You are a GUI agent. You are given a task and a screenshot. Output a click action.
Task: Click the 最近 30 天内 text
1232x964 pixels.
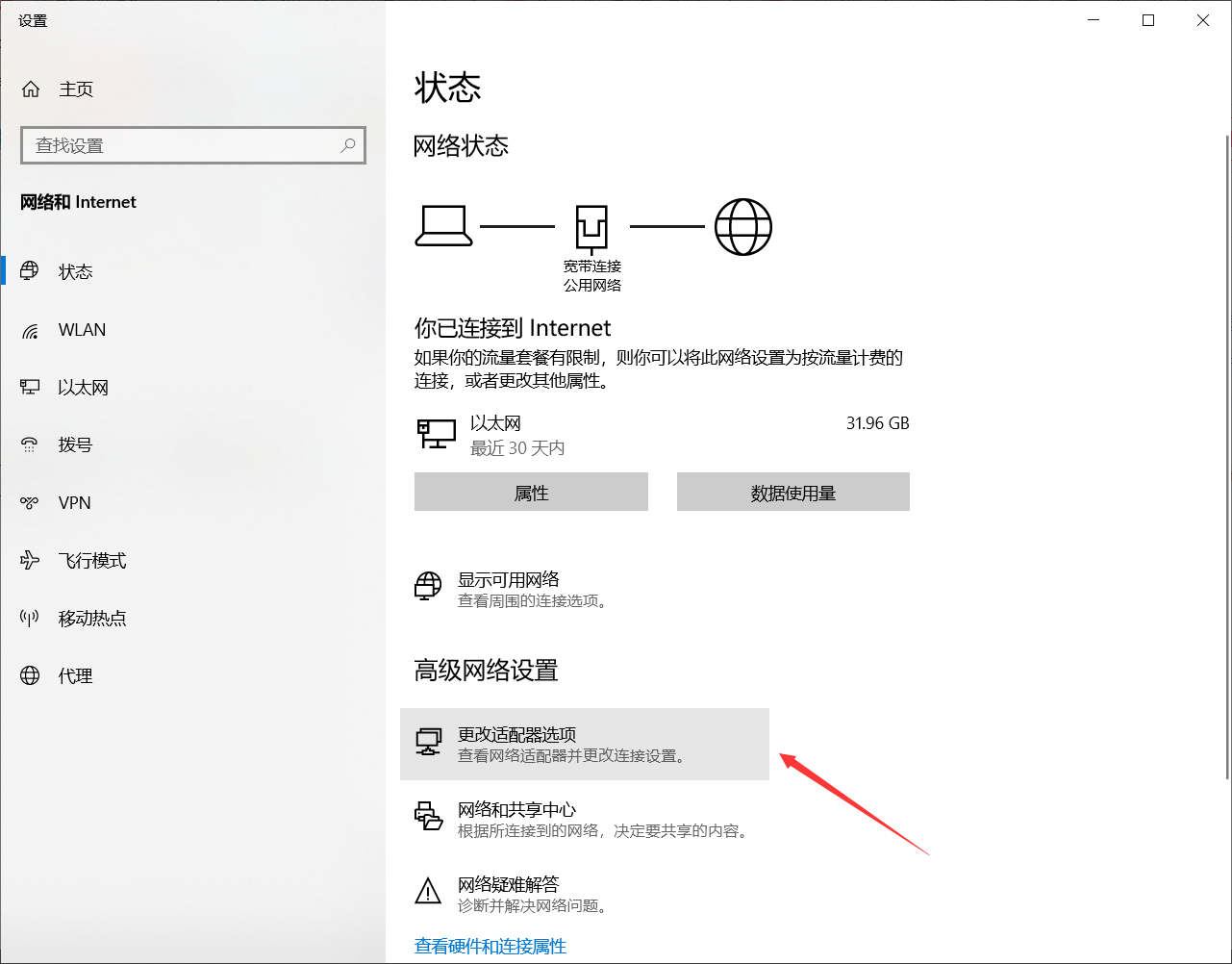click(517, 448)
